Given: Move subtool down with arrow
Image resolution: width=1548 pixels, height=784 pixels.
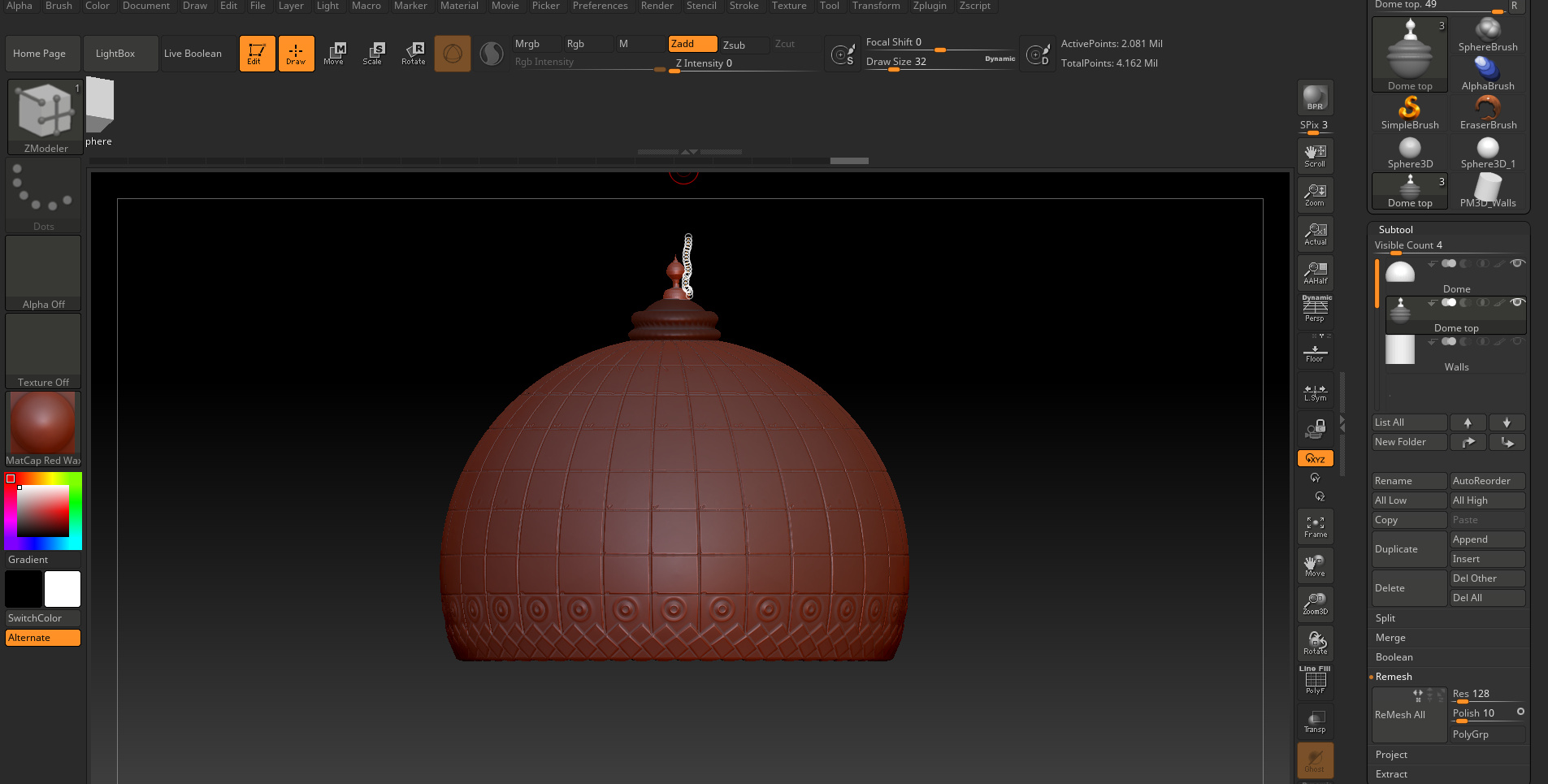Looking at the screenshot, I should pos(1507,422).
